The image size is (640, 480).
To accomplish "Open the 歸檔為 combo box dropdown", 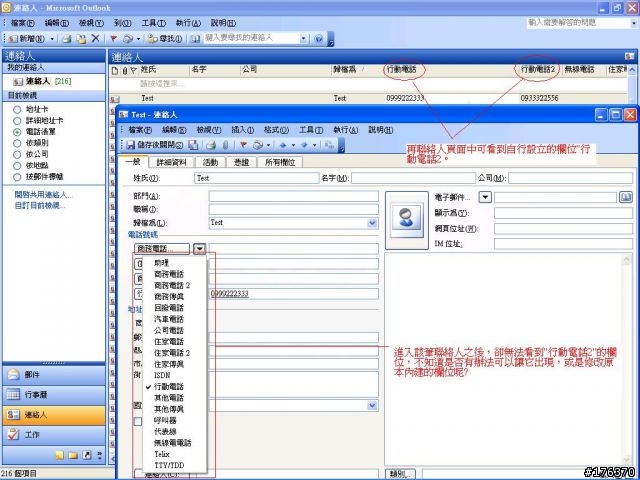I will click(x=372, y=223).
